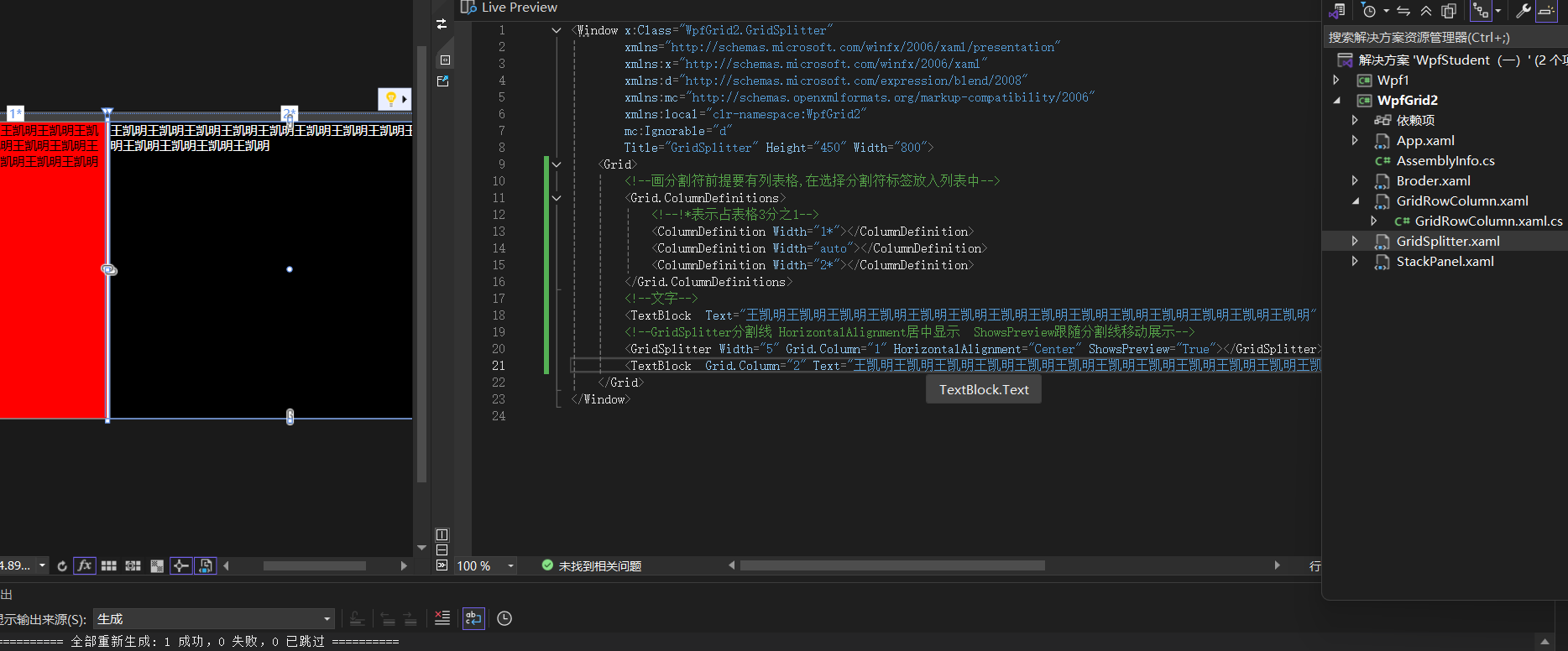This screenshot has height=651, width=1568.
Task: Toggle show snap grid icon in designer
Action: (109, 566)
